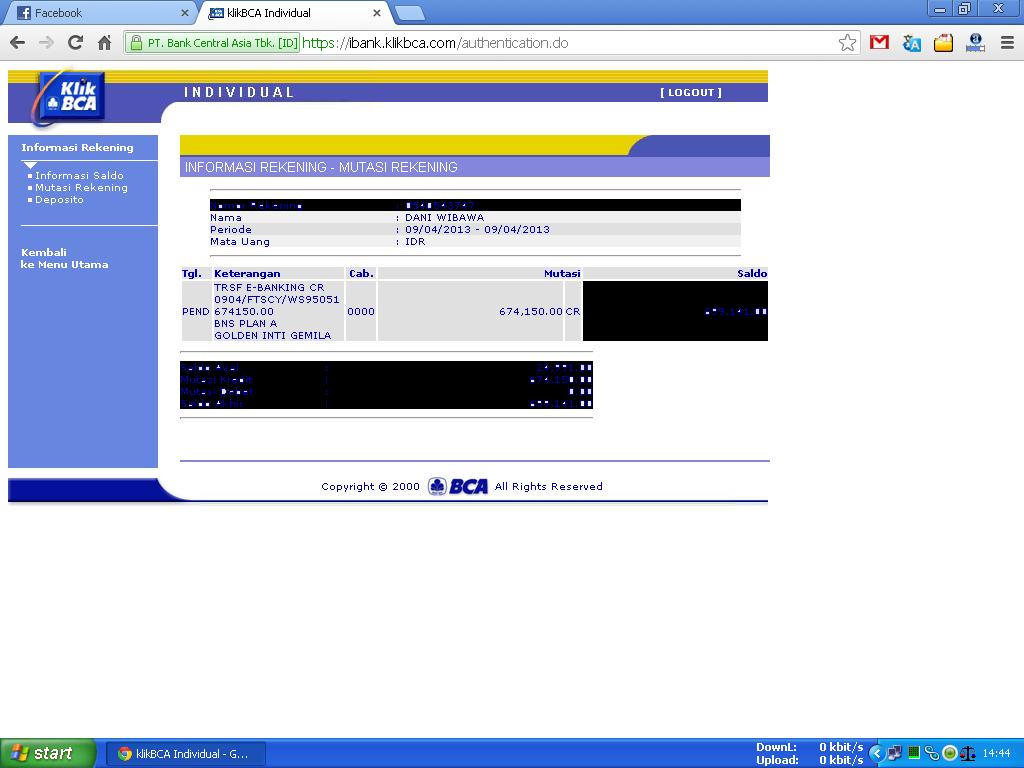Go back with the browser back arrow
Screen dimensions: 1024x768
pyautogui.click(x=18, y=43)
